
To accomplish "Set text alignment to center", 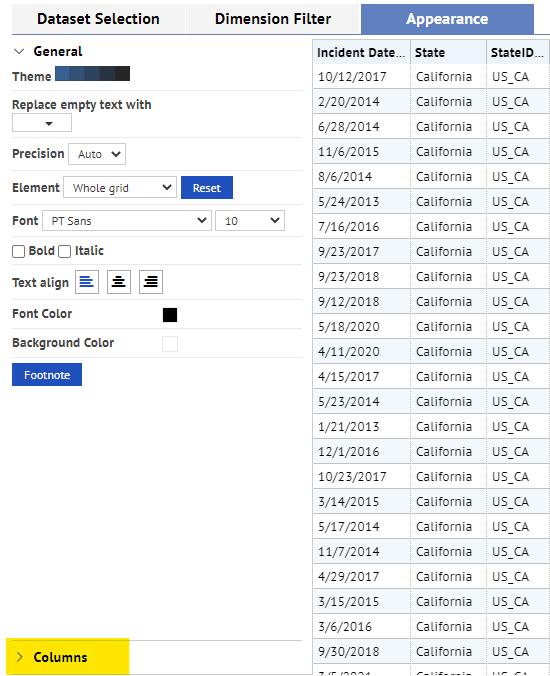I will pyautogui.click(x=119, y=282).
